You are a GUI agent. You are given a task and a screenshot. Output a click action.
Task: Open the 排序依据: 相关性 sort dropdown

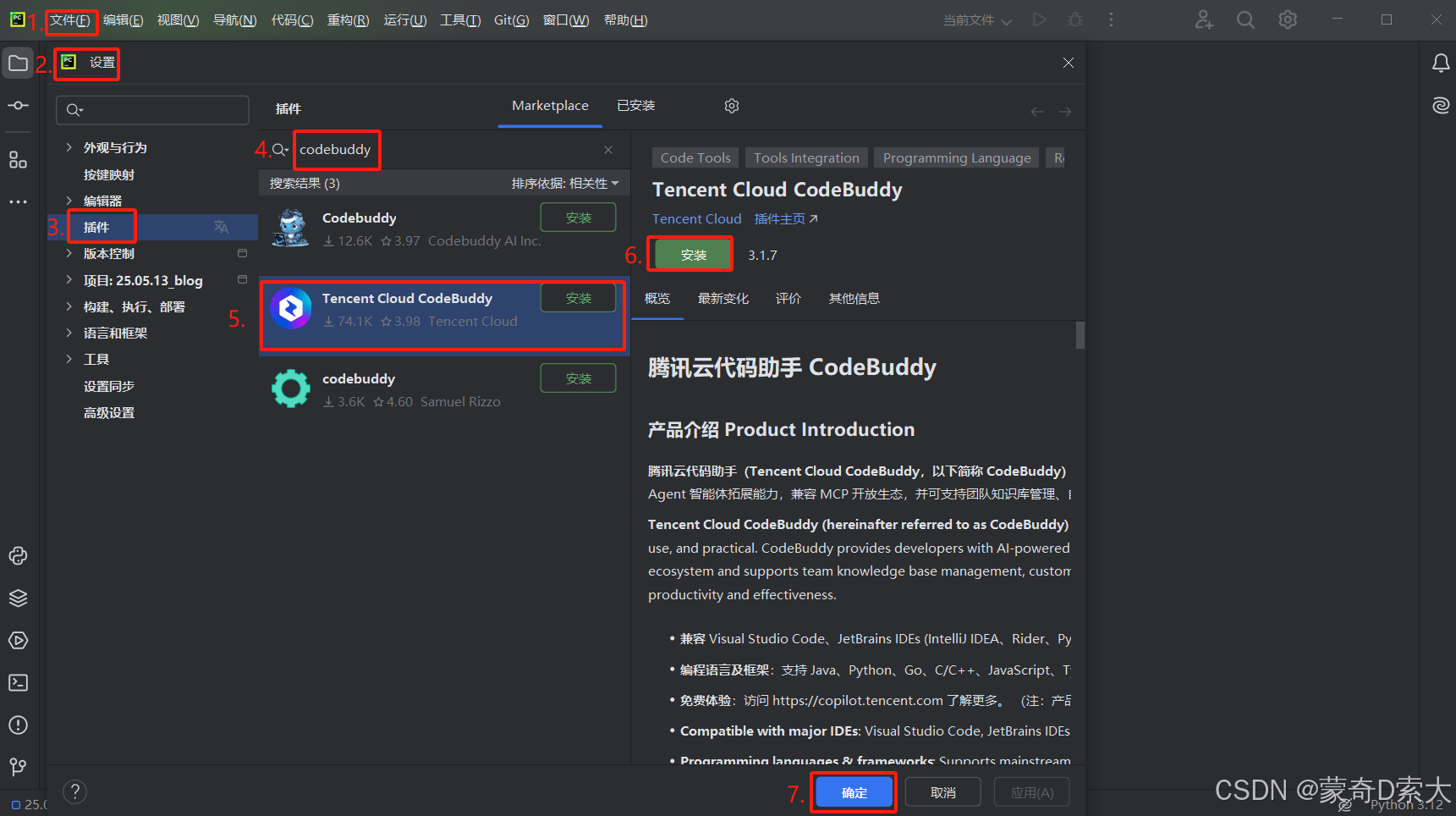(x=565, y=184)
